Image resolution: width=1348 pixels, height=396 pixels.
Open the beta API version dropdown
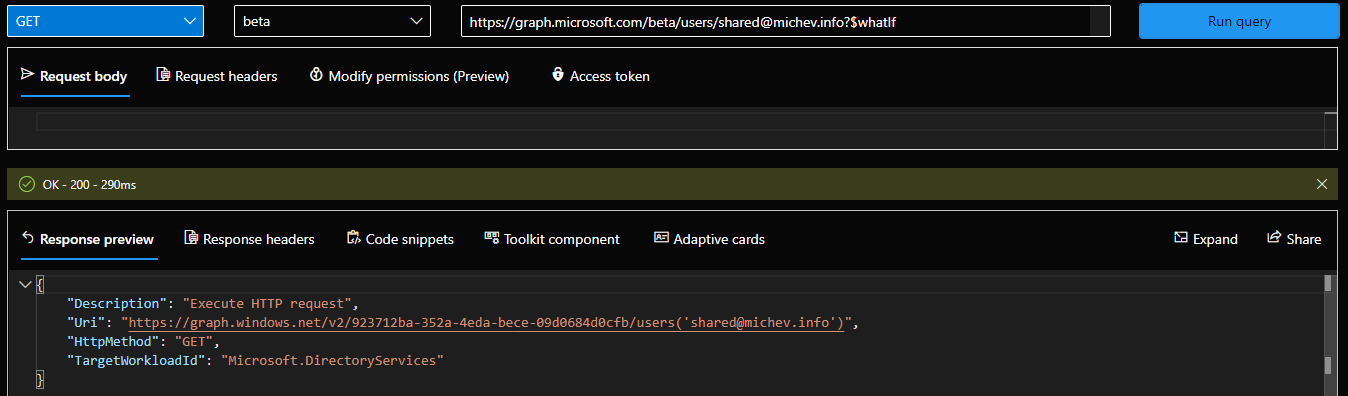coord(332,21)
